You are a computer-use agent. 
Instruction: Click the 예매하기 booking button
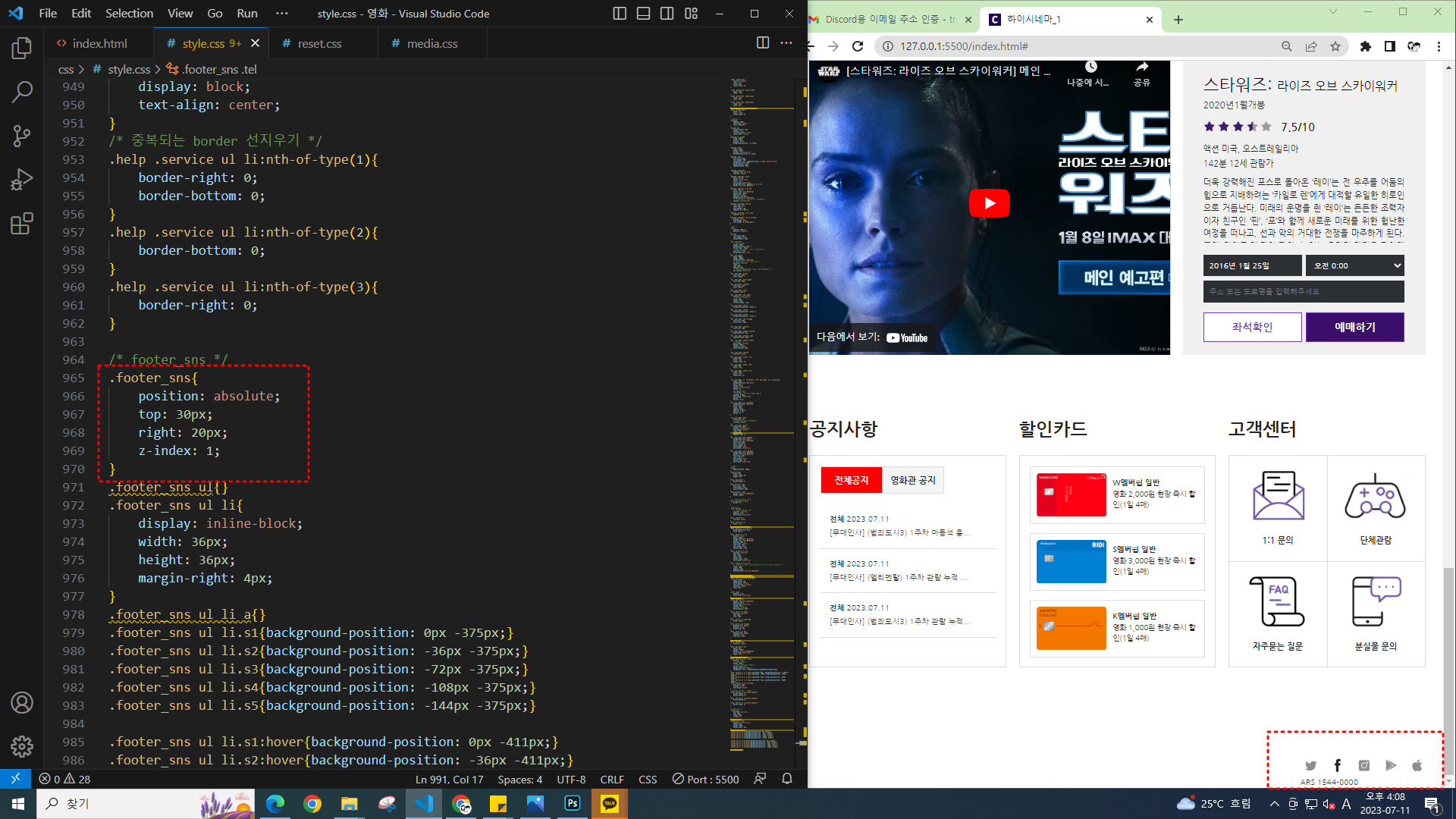1354,327
